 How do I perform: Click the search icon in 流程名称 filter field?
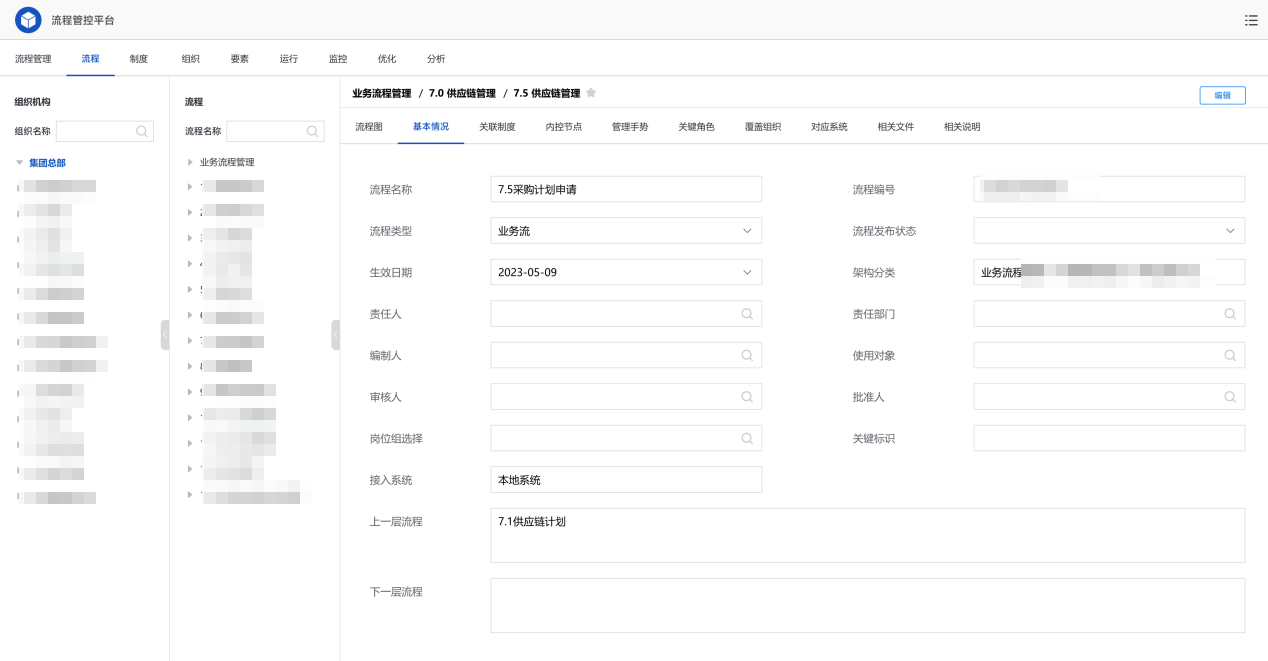coord(313,131)
